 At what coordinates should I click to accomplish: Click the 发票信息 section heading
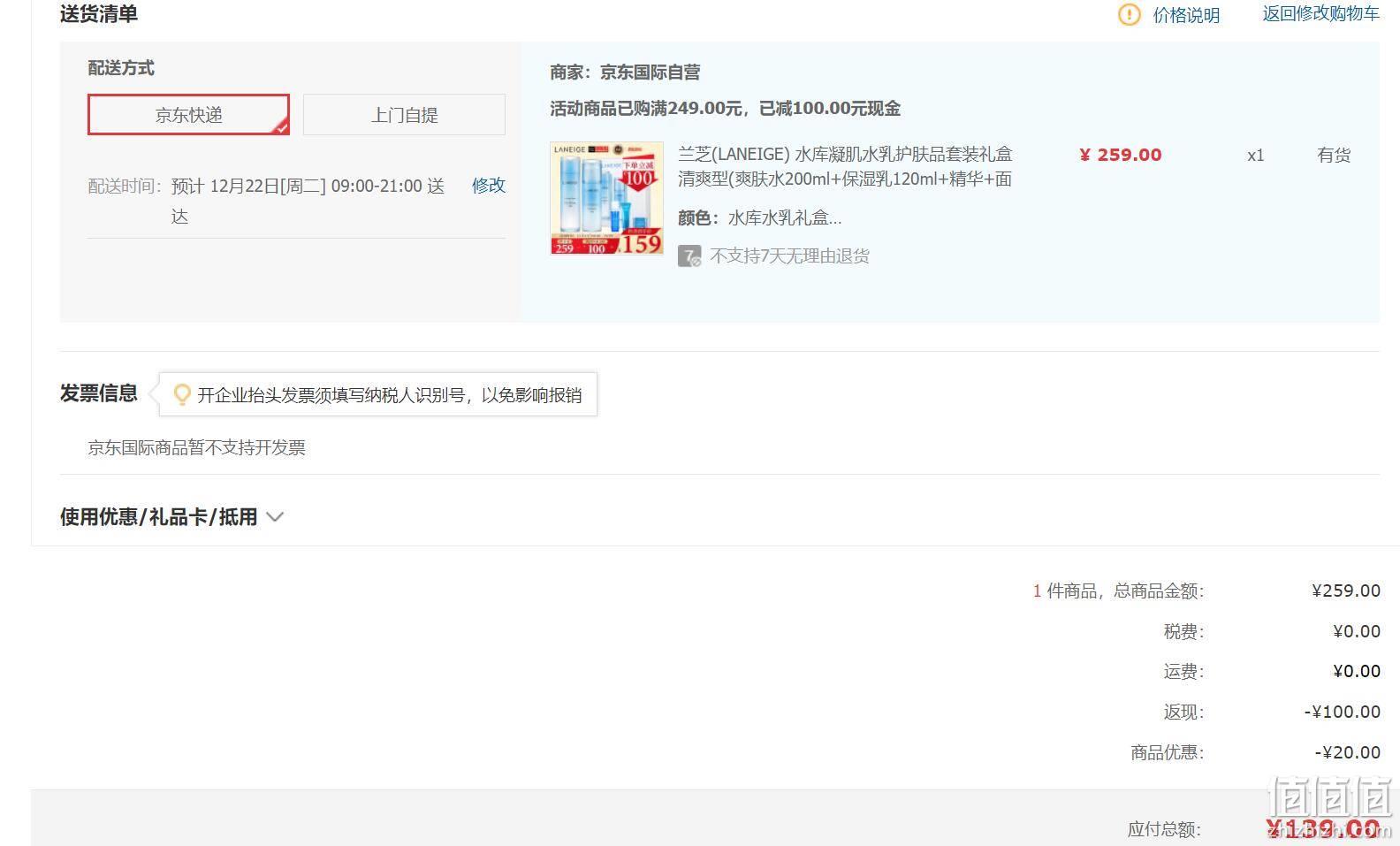pyautogui.click(x=99, y=393)
